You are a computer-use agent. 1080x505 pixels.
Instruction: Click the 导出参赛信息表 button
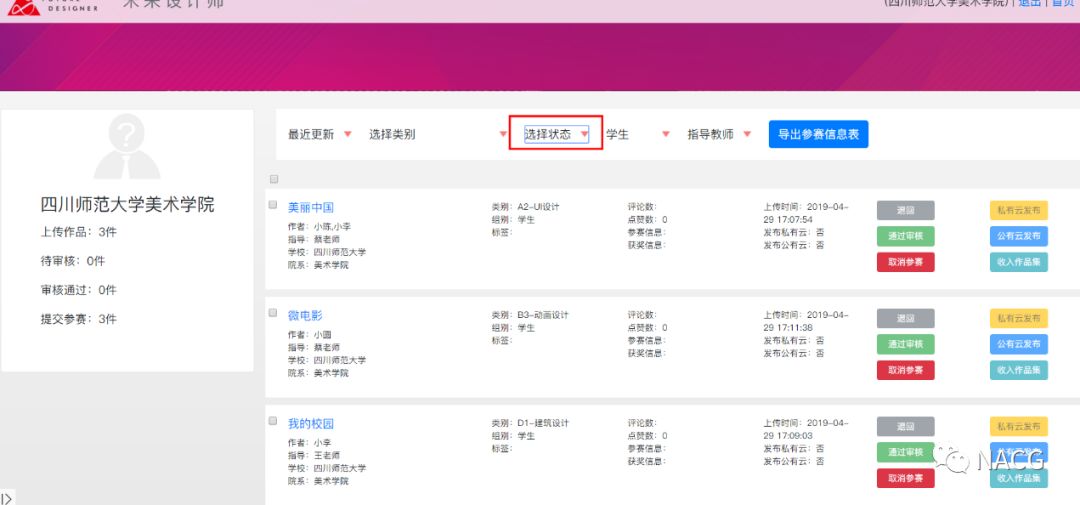click(818, 134)
